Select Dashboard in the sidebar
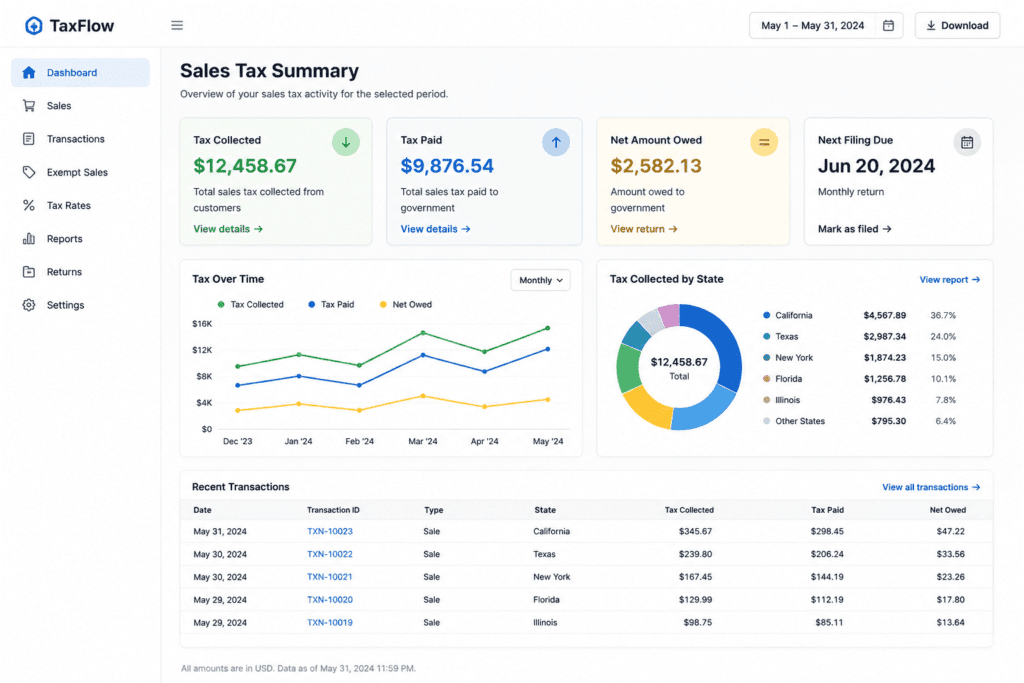The image size is (1024, 683). pos(80,72)
